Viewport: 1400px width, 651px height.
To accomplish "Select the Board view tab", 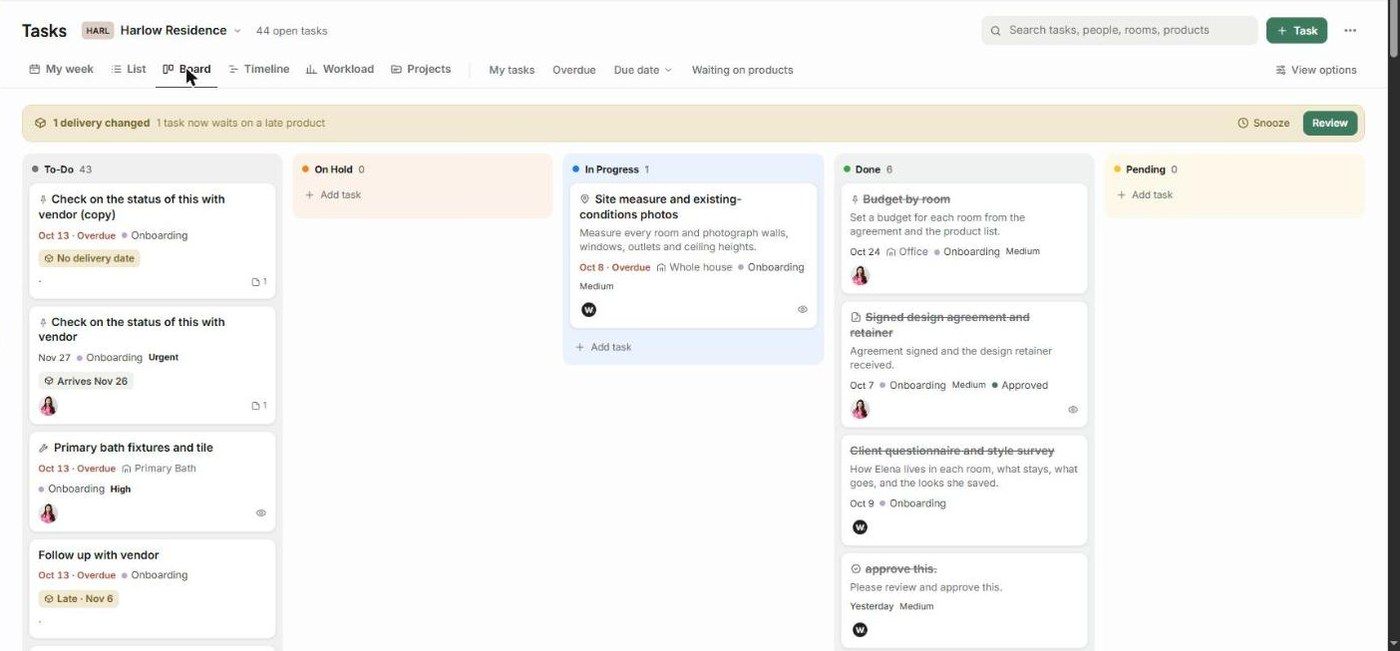I will (187, 69).
